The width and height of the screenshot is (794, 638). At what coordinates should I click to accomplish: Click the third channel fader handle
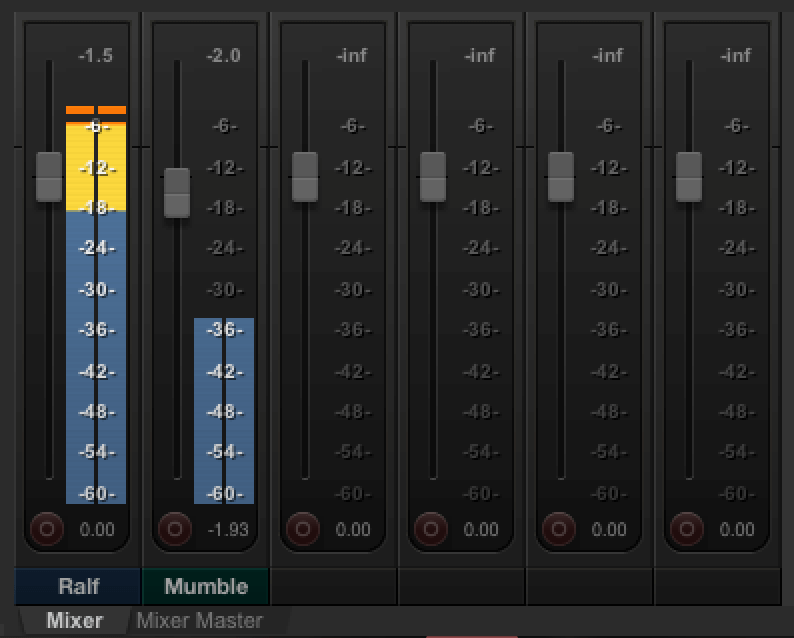(x=305, y=176)
